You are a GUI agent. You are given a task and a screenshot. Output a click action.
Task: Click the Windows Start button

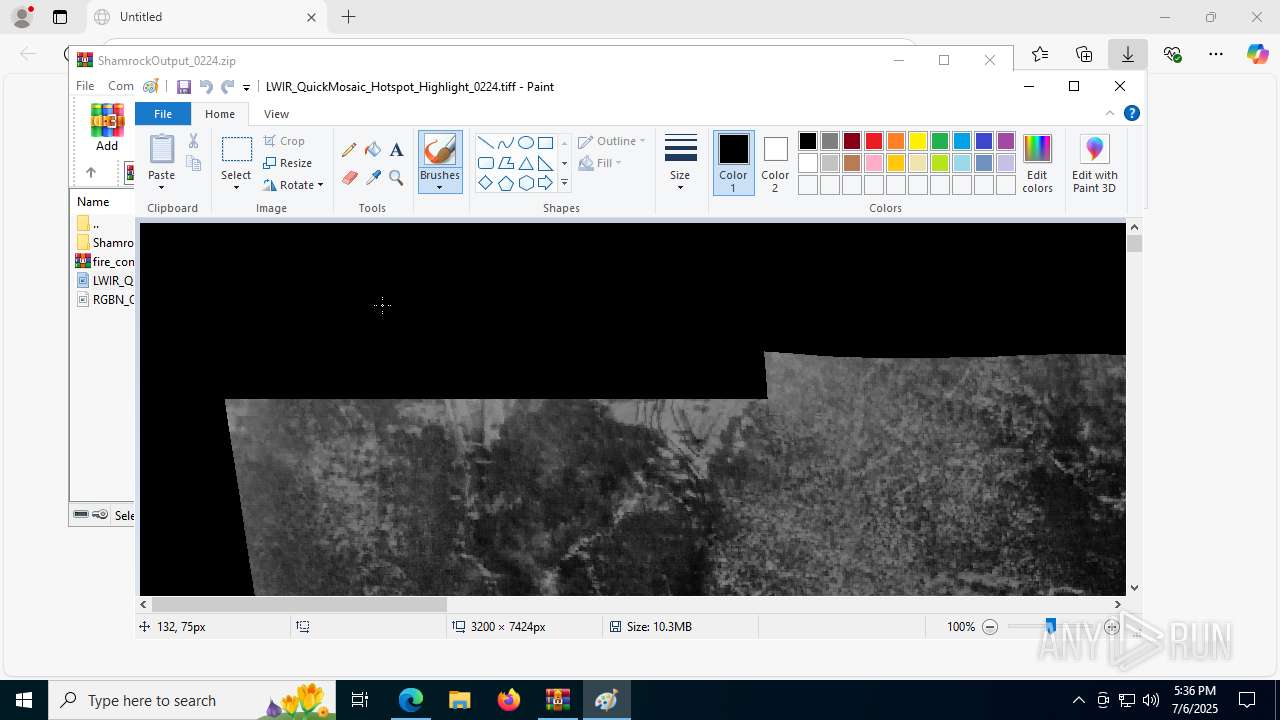click(x=24, y=700)
